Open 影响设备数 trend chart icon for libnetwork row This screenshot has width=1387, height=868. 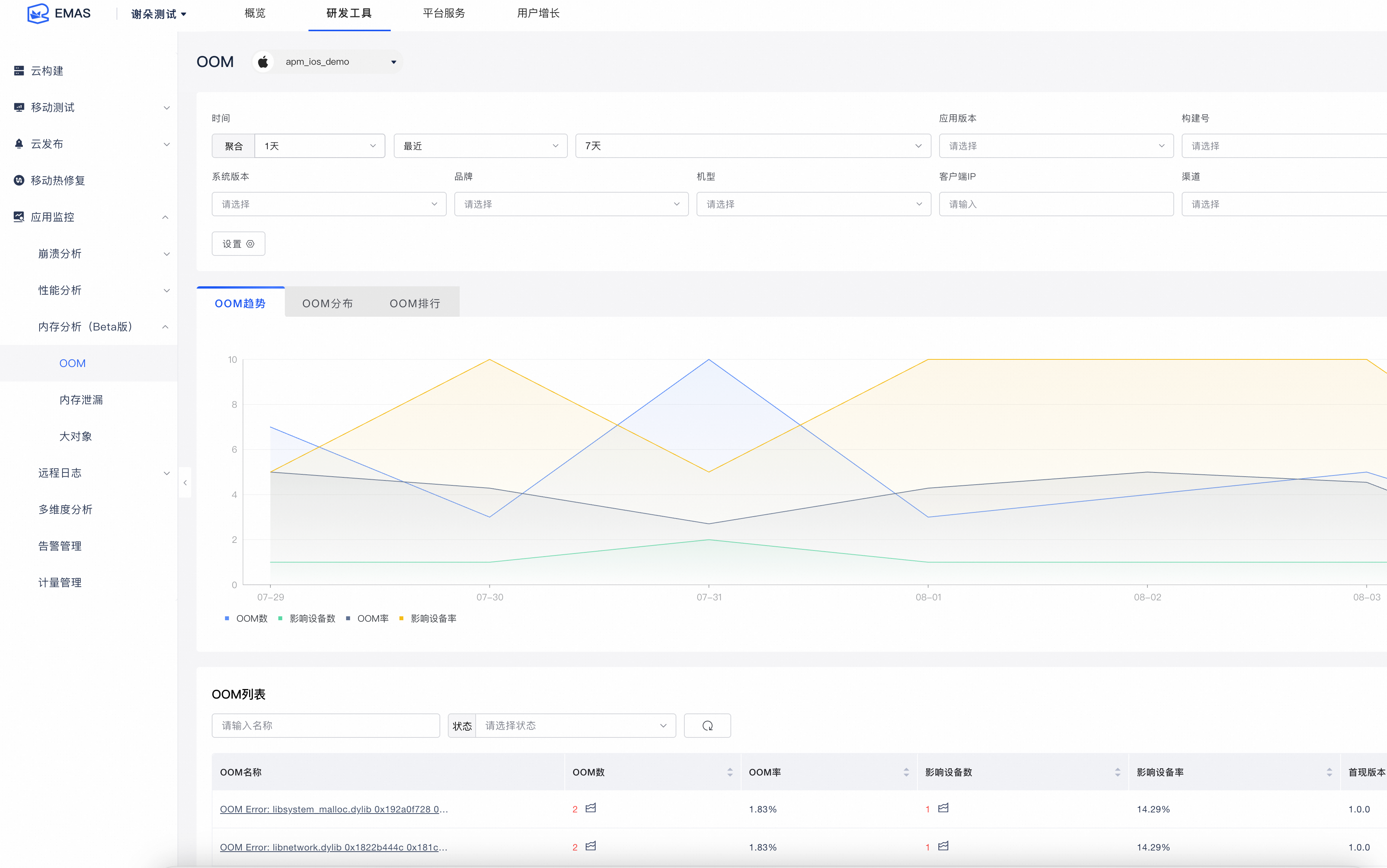coord(943,846)
